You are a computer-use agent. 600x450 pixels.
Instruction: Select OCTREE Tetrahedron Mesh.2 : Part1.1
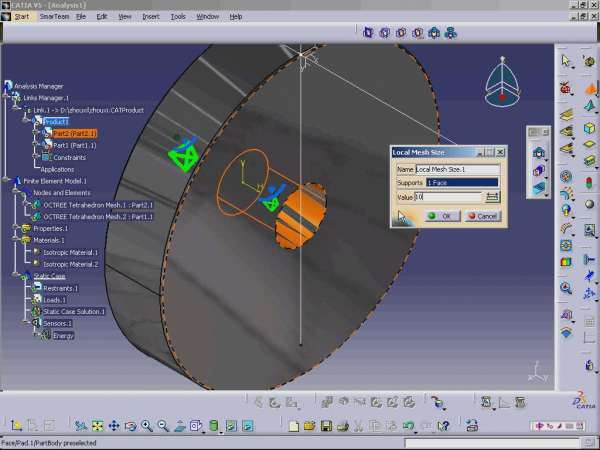98,217
